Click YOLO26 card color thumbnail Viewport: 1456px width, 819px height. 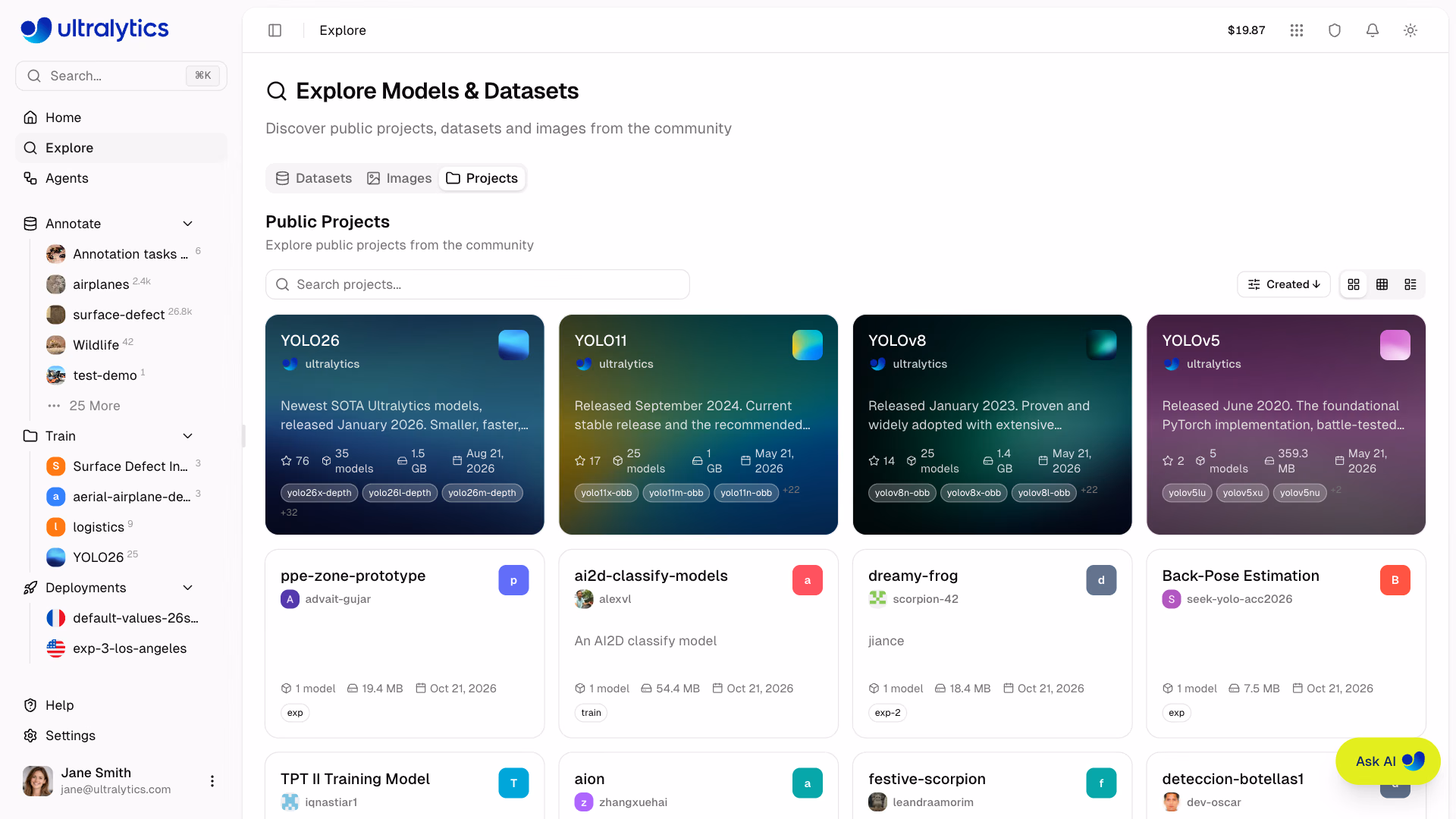point(513,345)
